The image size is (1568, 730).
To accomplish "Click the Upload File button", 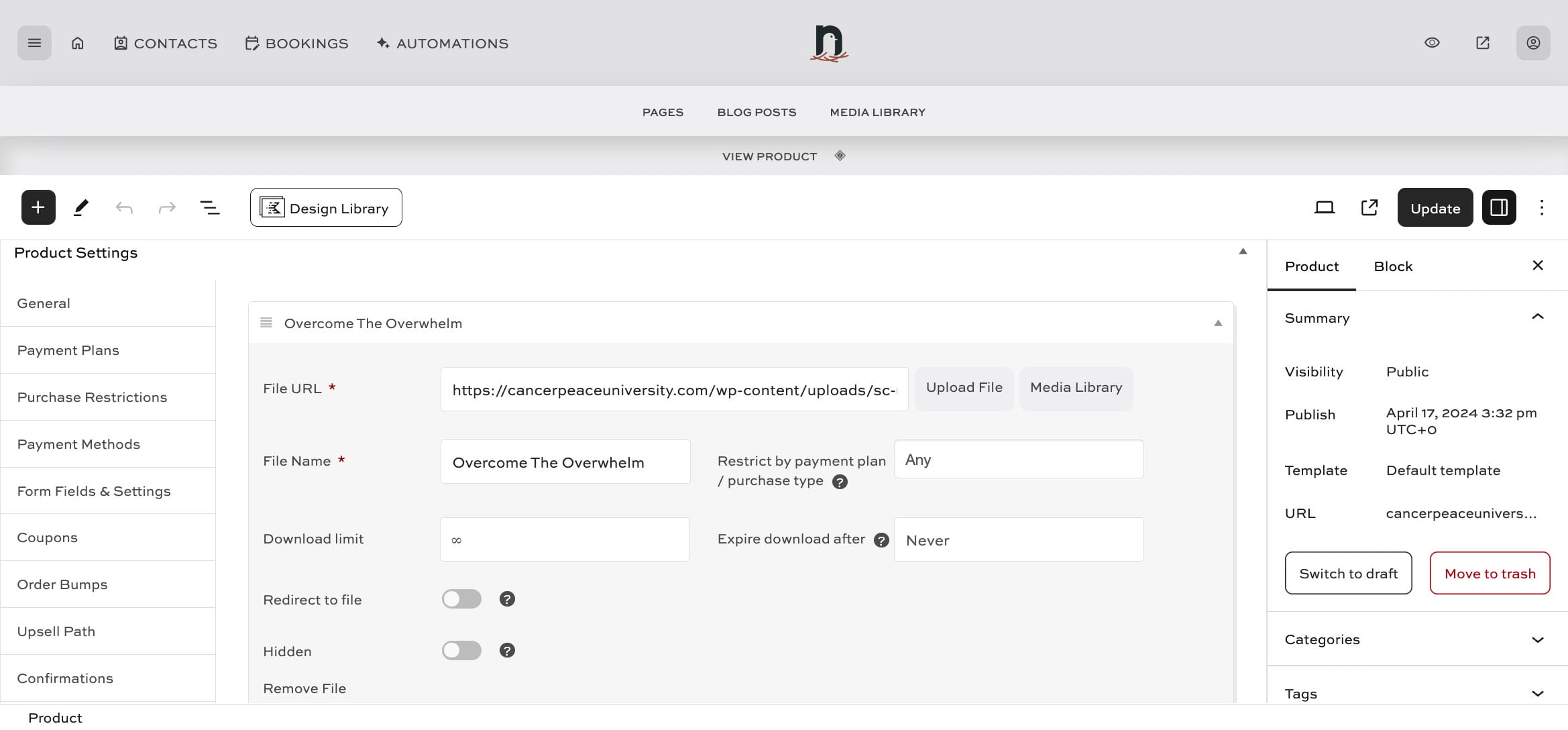I will coord(964,388).
